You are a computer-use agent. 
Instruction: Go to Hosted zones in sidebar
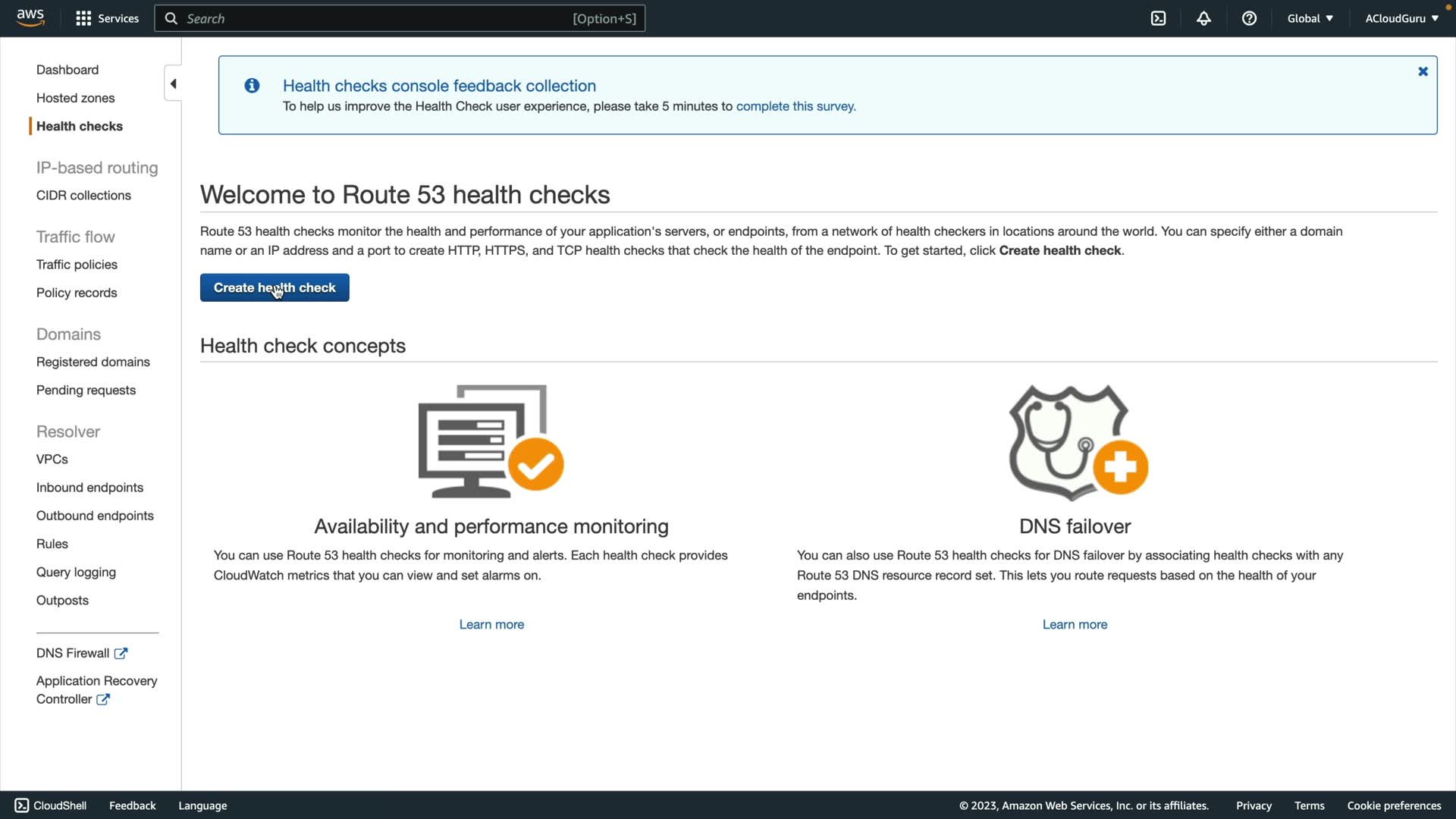pos(76,98)
